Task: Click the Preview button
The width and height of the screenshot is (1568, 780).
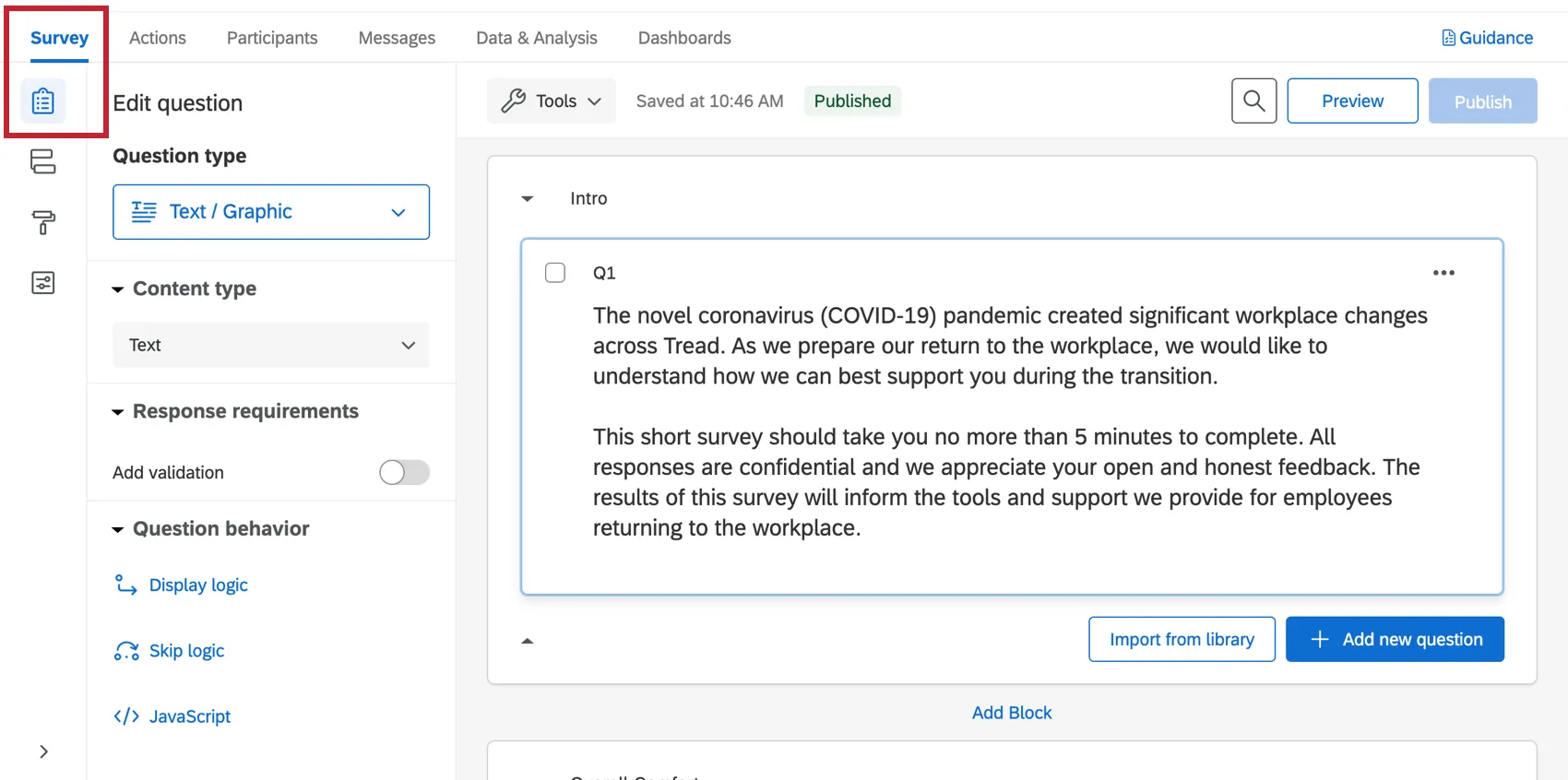Action: pyautogui.click(x=1352, y=101)
